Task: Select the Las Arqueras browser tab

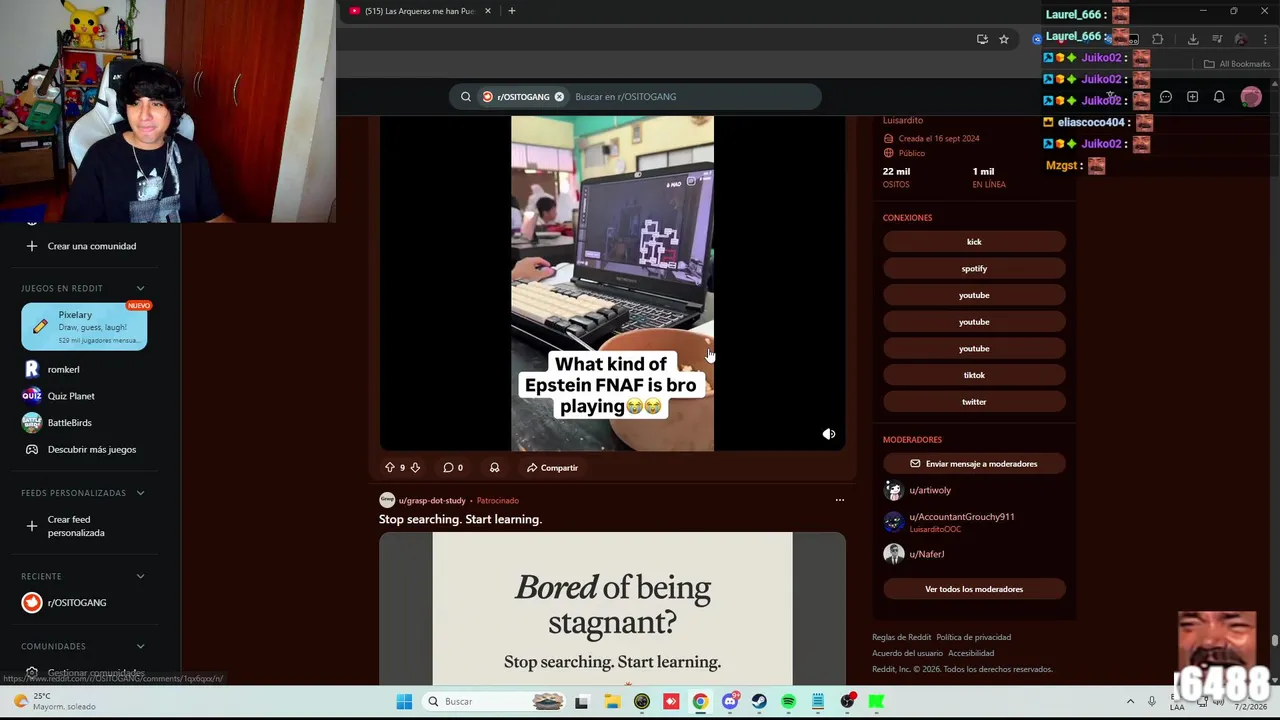Action: [418, 11]
